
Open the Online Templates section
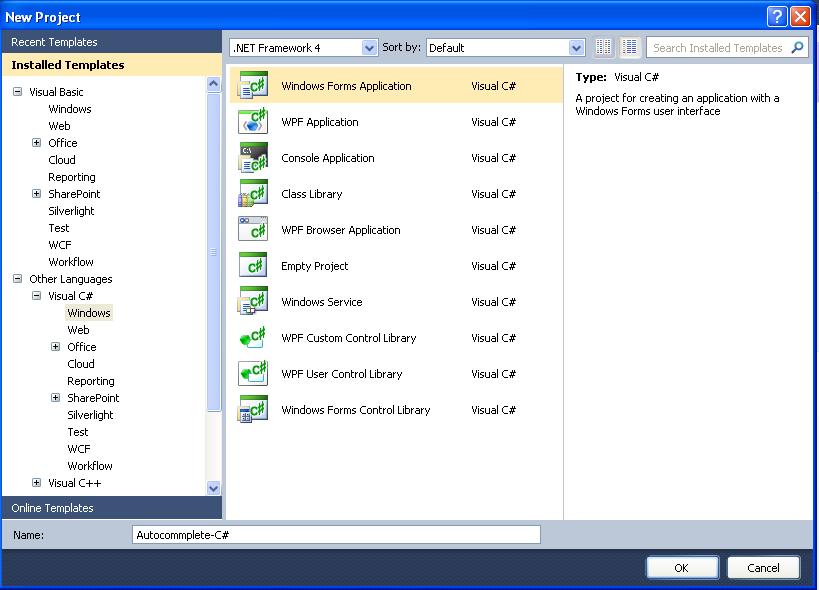coord(112,508)
